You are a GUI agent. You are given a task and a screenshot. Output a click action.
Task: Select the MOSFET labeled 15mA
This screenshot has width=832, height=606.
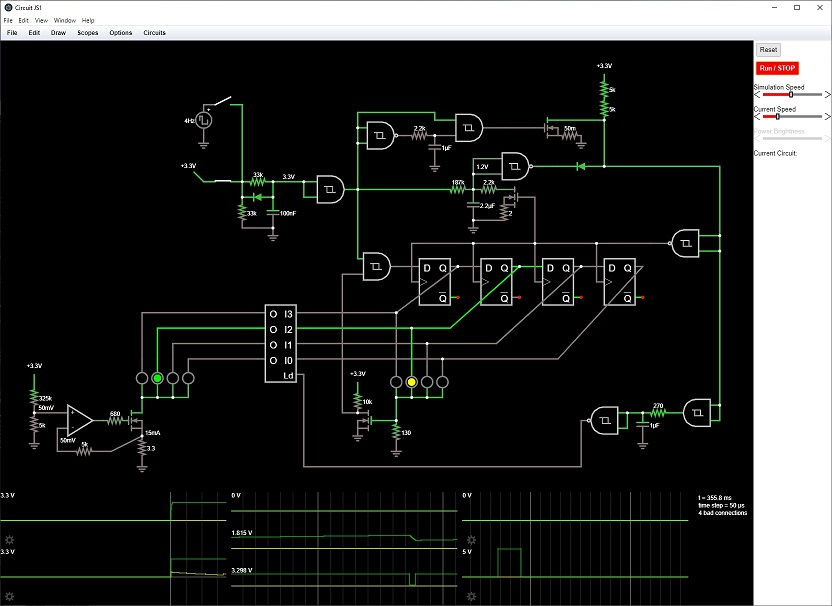coord(136,421)
